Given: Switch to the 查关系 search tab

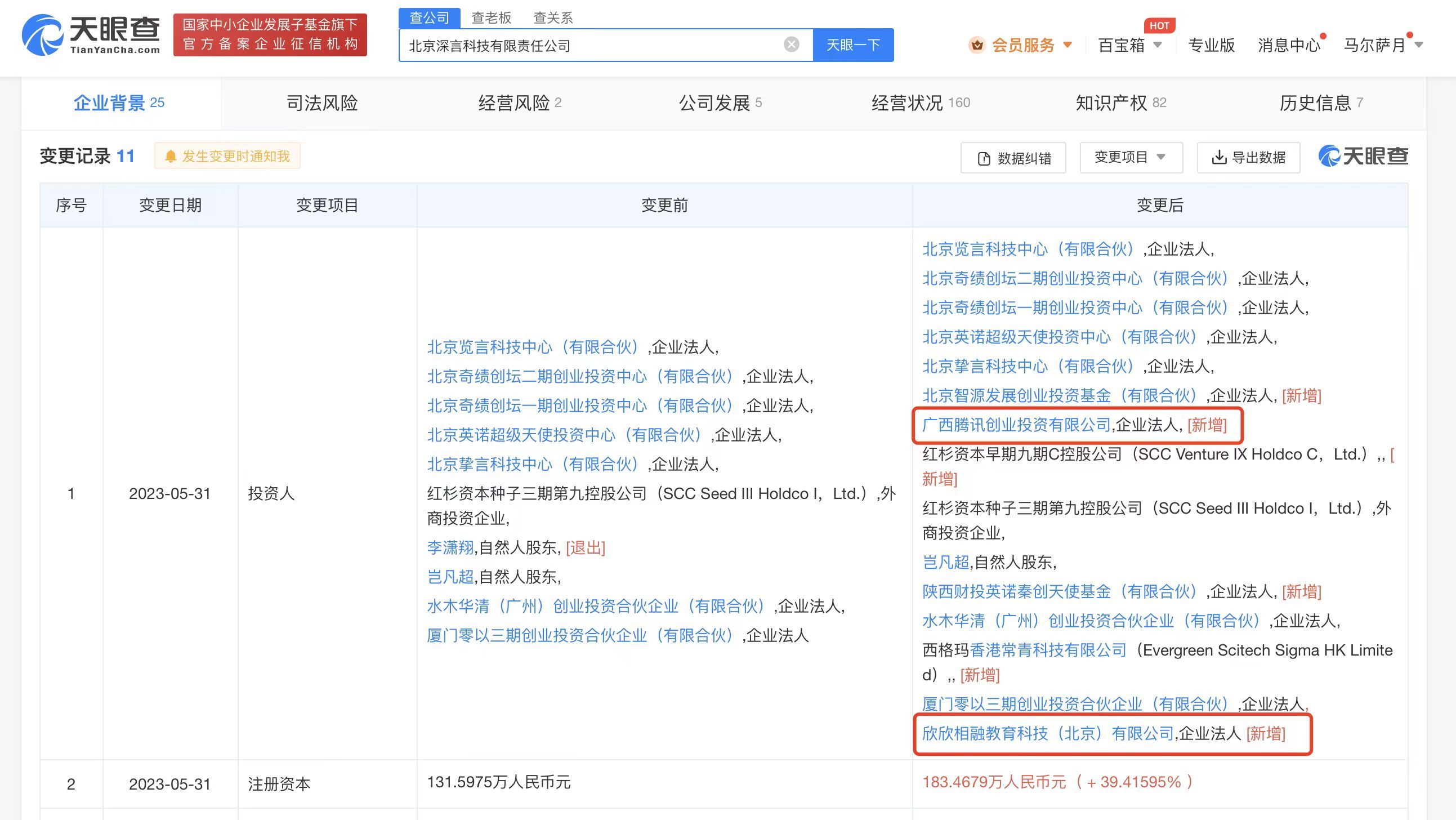Looking at the screenshot, I should click(x=553, y=18).
